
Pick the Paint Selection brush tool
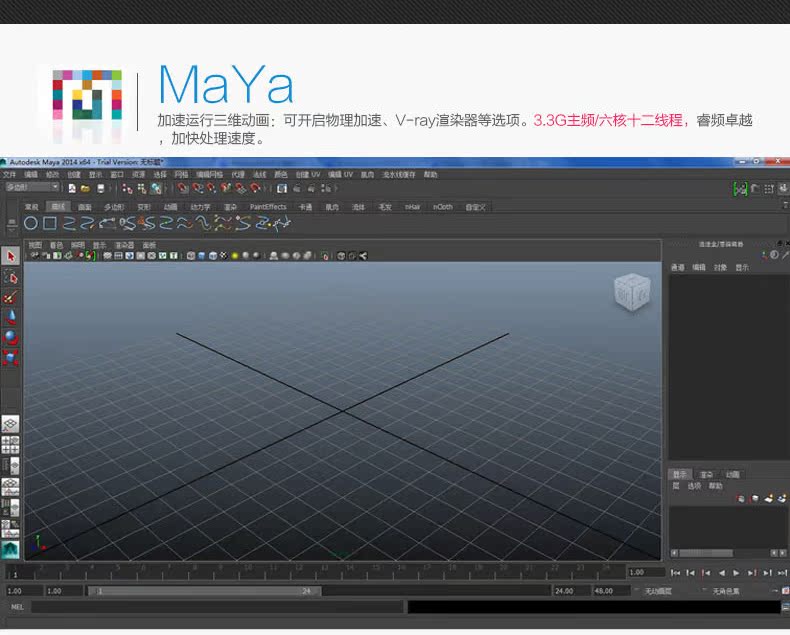coord(11,297)
